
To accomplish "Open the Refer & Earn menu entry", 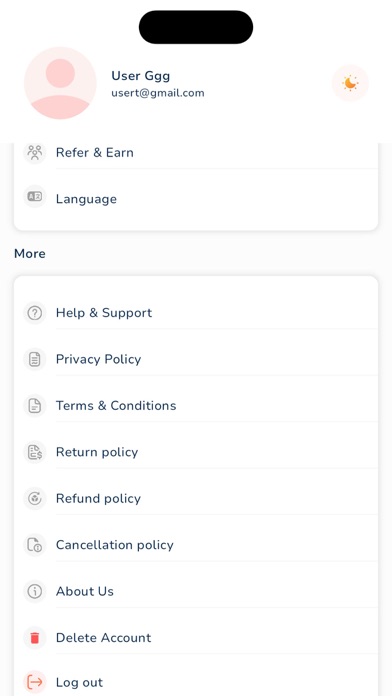I will point(196,153).
